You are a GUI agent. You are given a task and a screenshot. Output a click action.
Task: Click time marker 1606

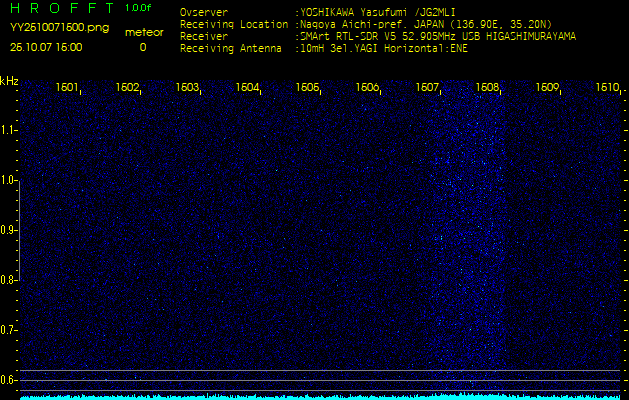(x=367, y=87)
